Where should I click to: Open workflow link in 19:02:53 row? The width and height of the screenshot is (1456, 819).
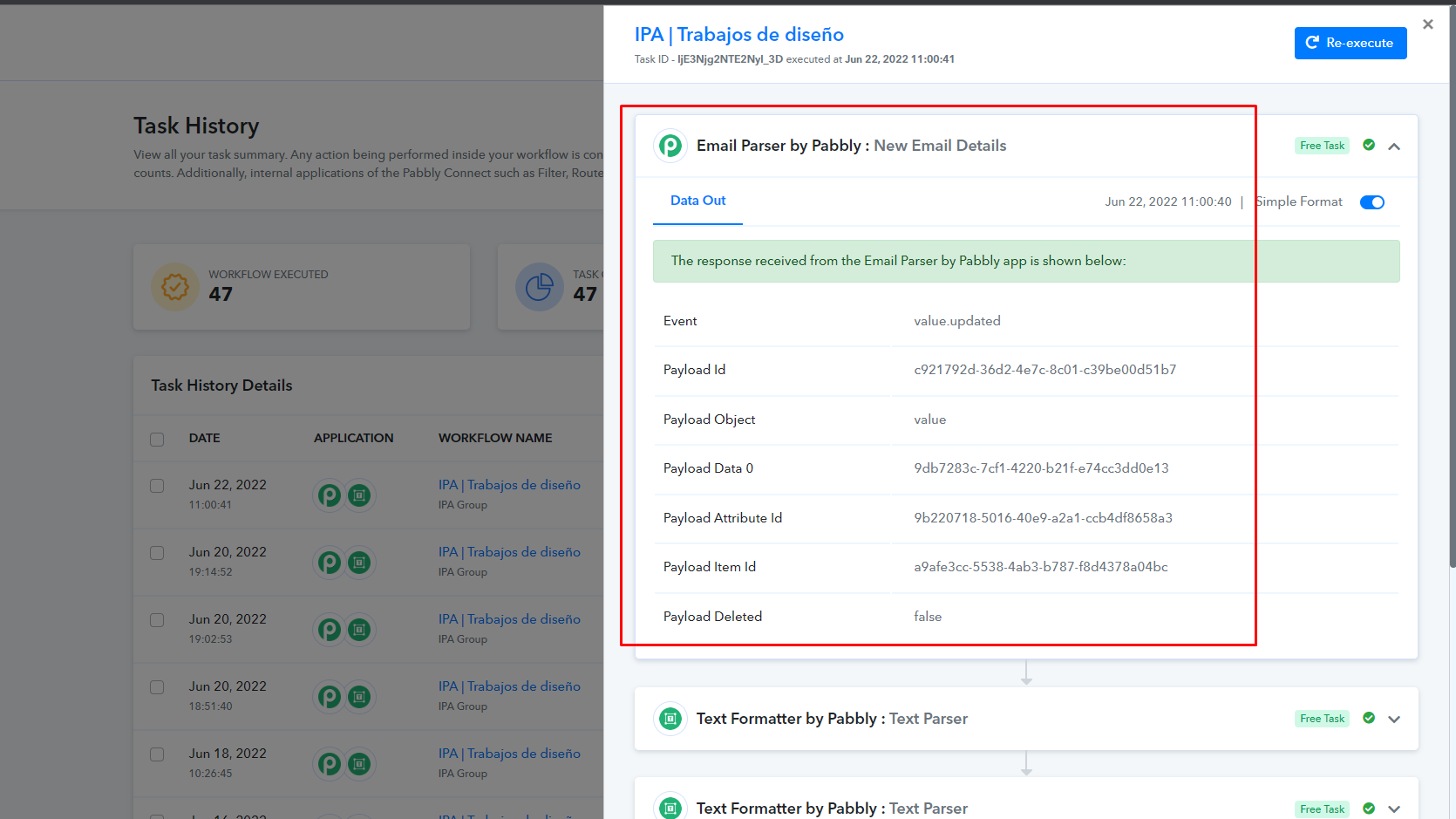(x=509, y=619)
